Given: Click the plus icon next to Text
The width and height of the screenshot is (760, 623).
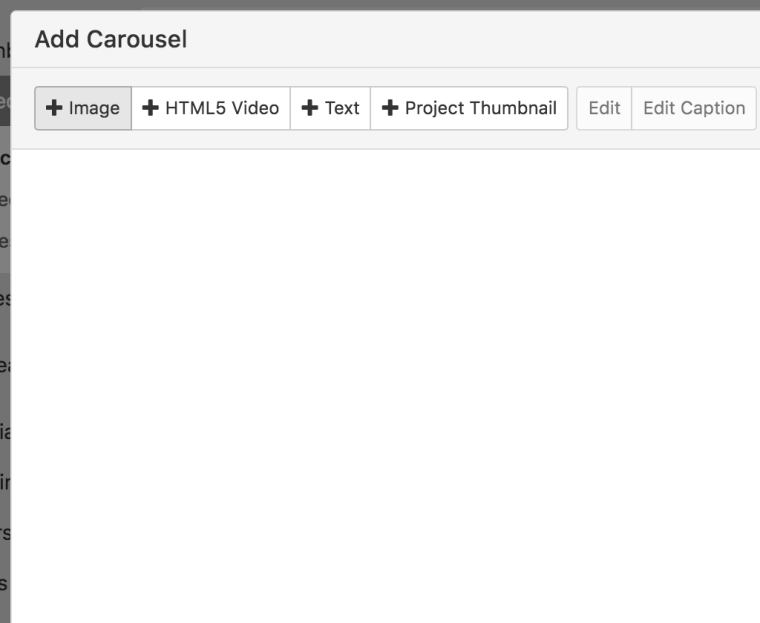Looking at the screenshot, I should pos(310,108).
